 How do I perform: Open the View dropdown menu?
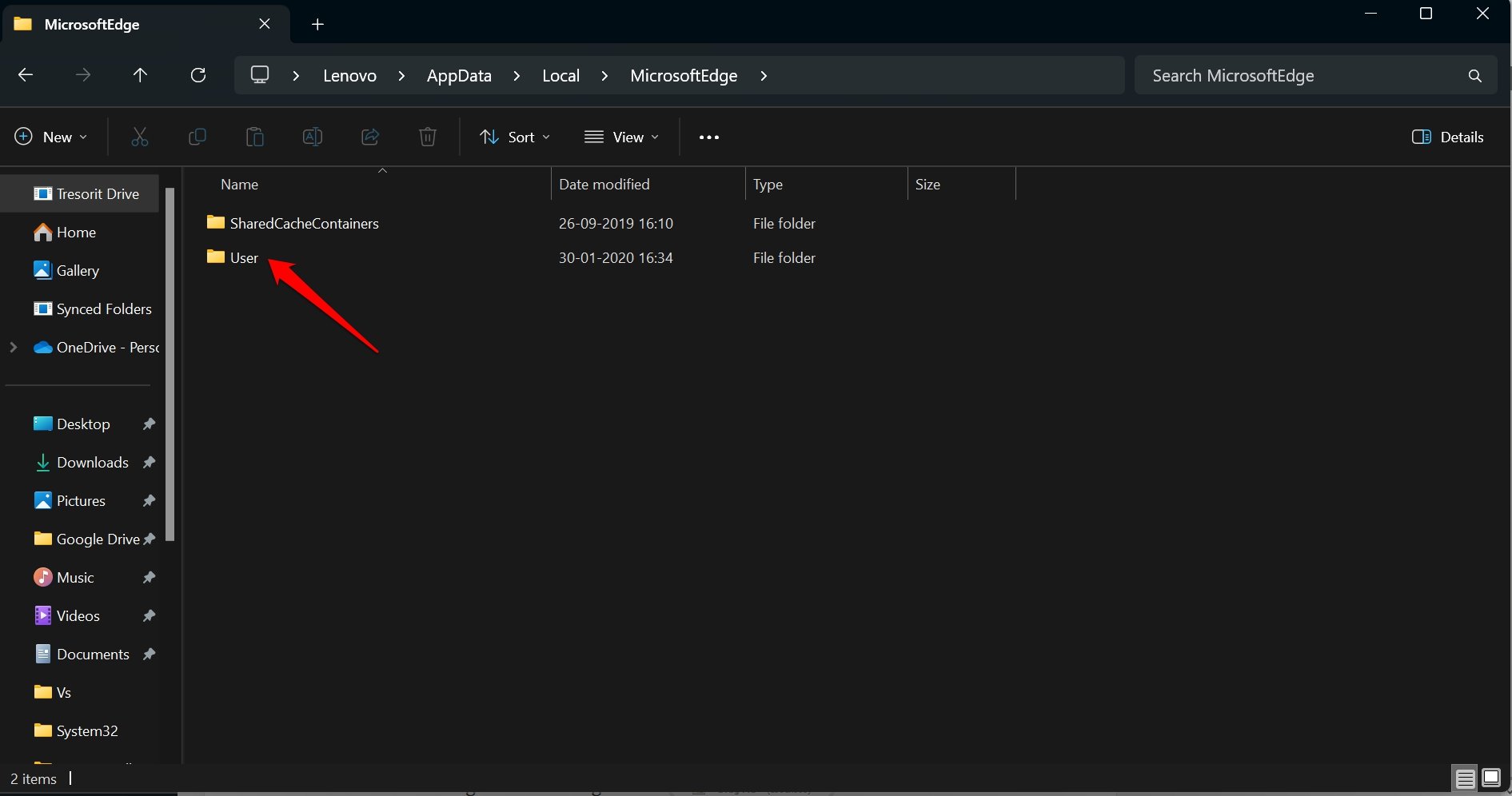[x=622, y=137]
